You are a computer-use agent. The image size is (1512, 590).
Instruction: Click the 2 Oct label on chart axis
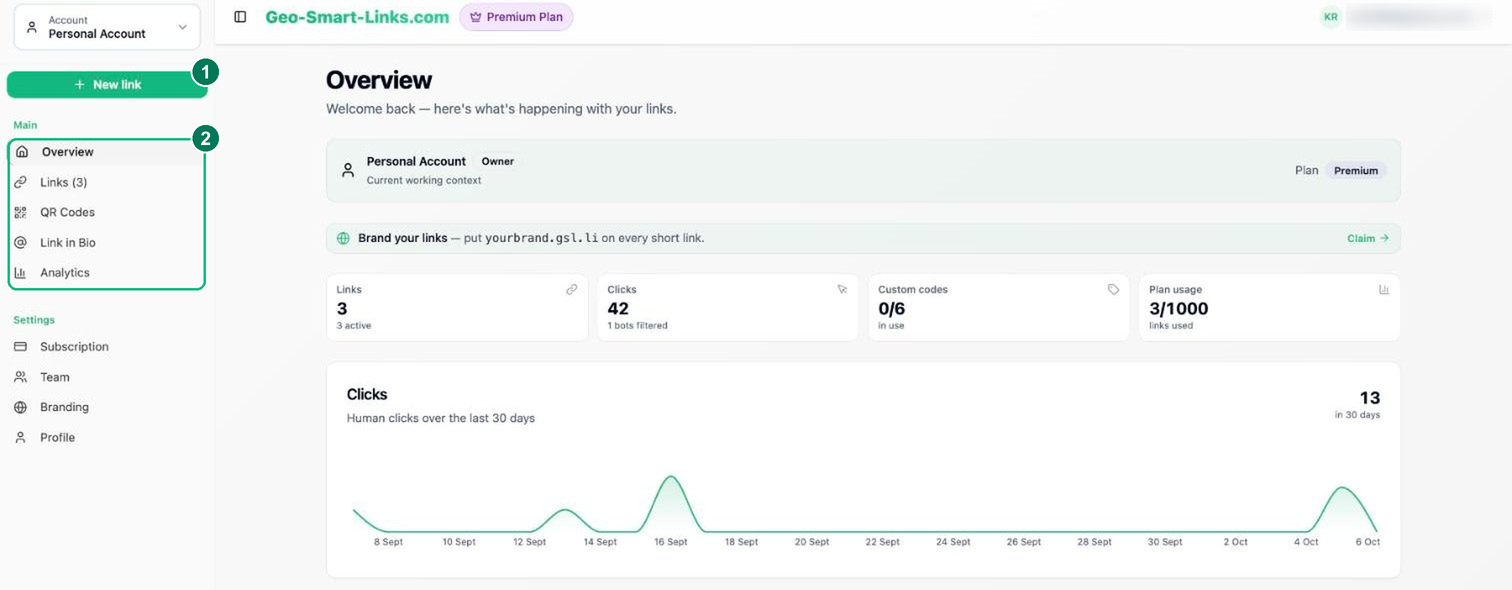(x=1236, y=542)
